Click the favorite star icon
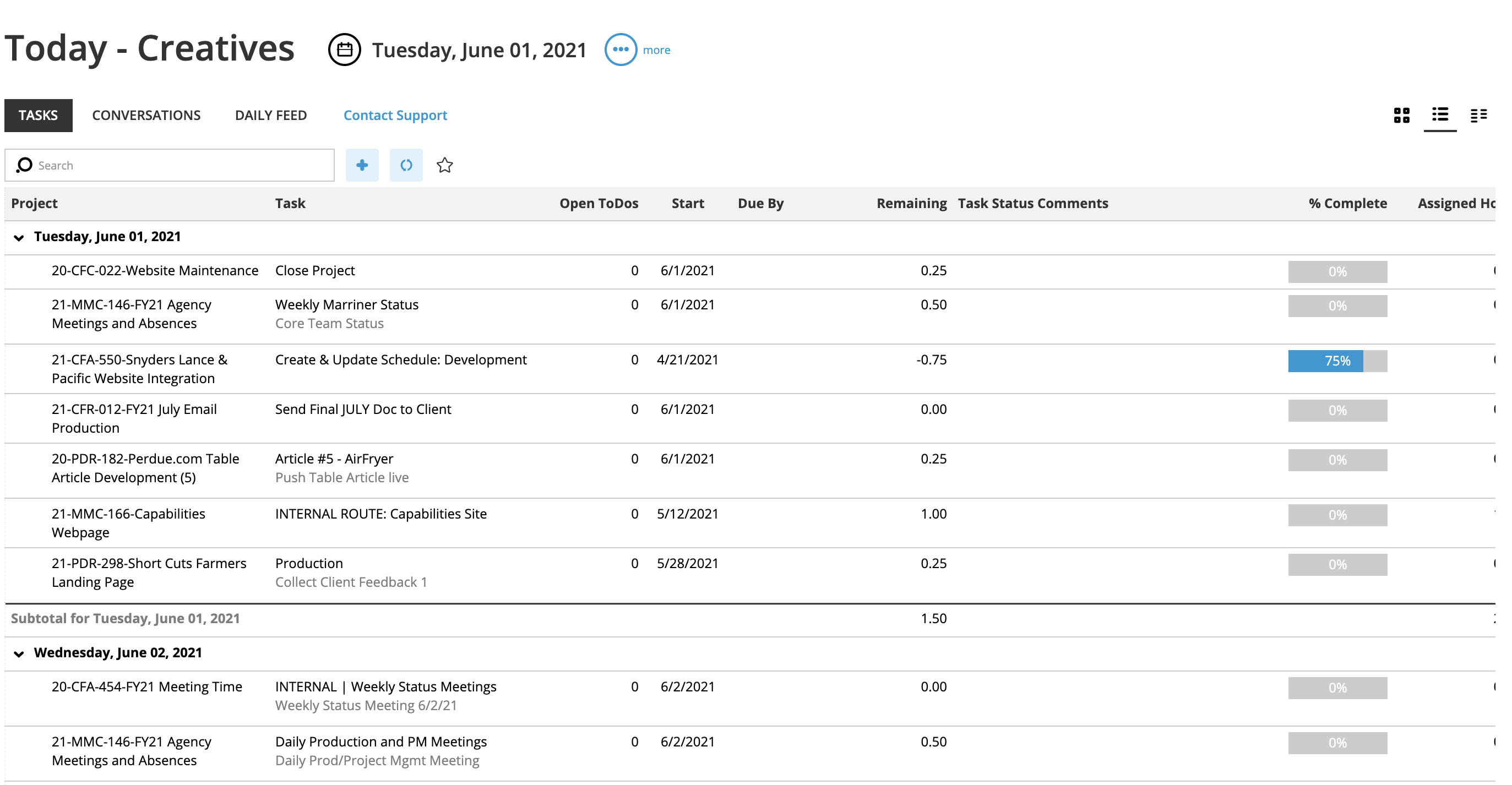 click(444, 166)
